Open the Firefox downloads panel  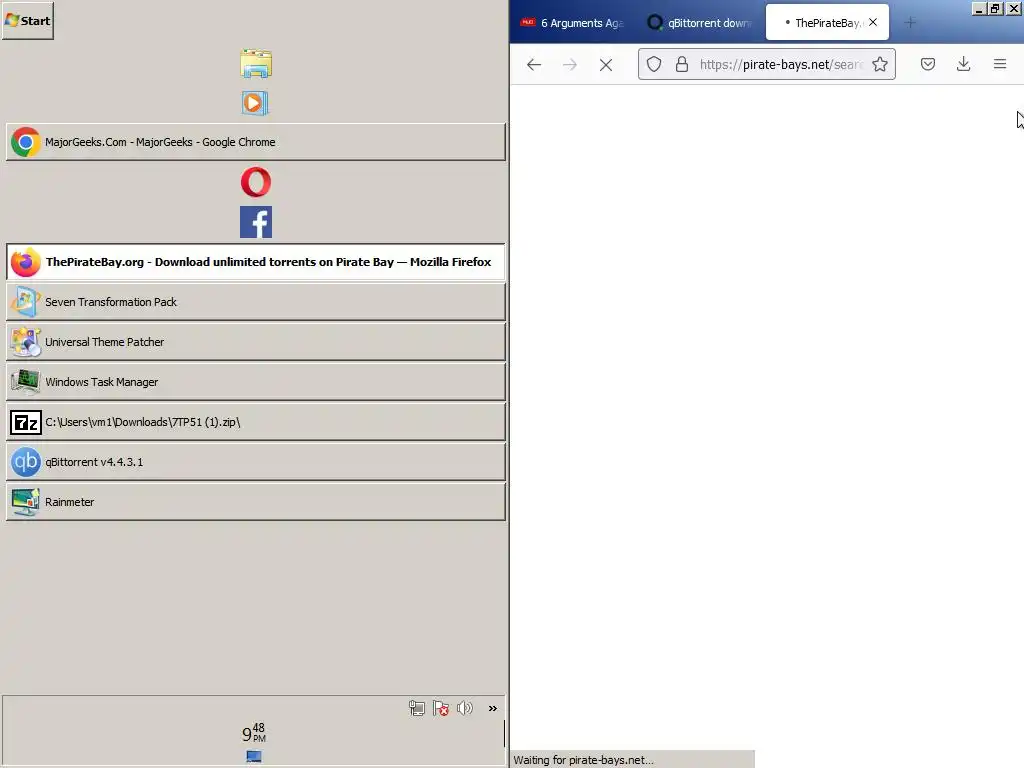coord(963,64)
